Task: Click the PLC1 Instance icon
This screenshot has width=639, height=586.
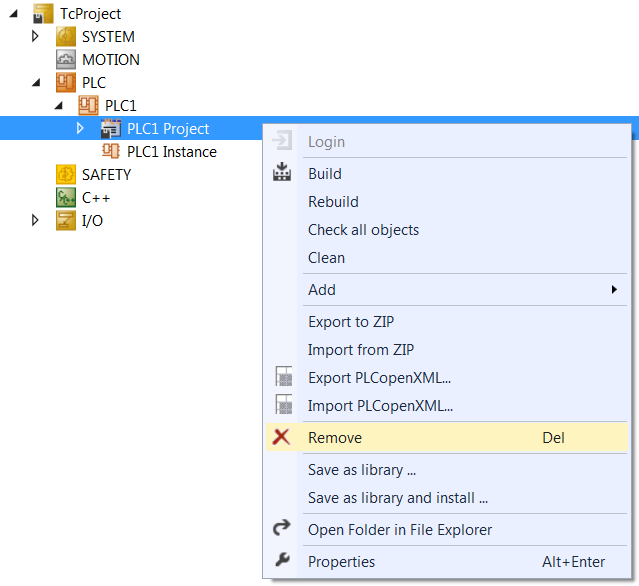Action: 111,151
